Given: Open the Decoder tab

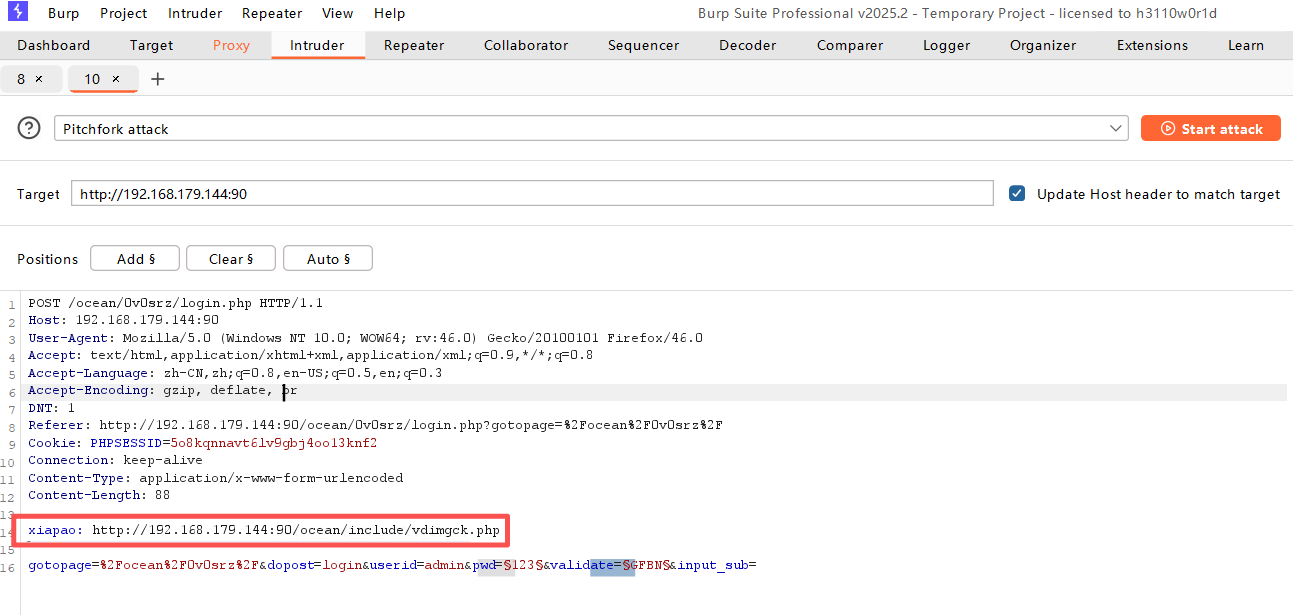Looking at the screenshot, I should (x=748, y=45).
